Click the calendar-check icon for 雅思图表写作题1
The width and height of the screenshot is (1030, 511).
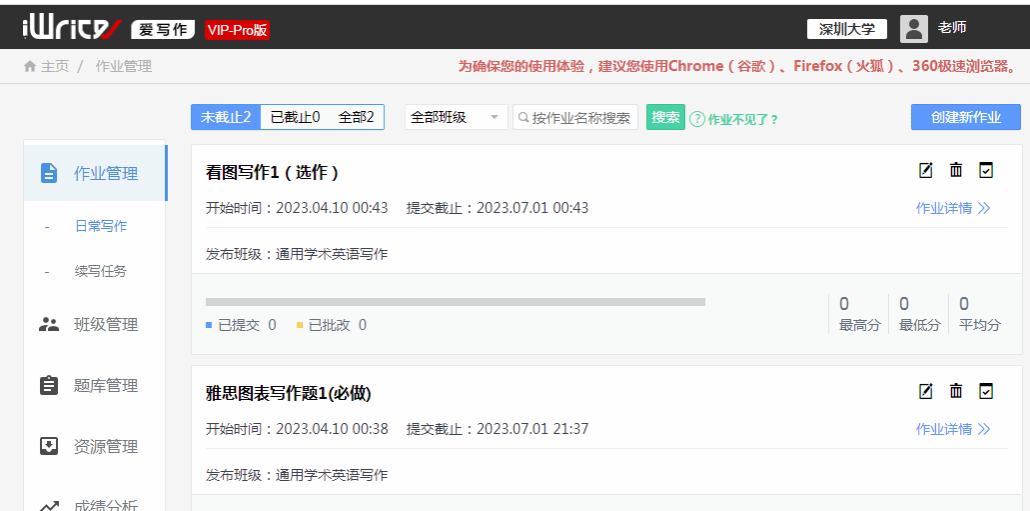[986, 391]
